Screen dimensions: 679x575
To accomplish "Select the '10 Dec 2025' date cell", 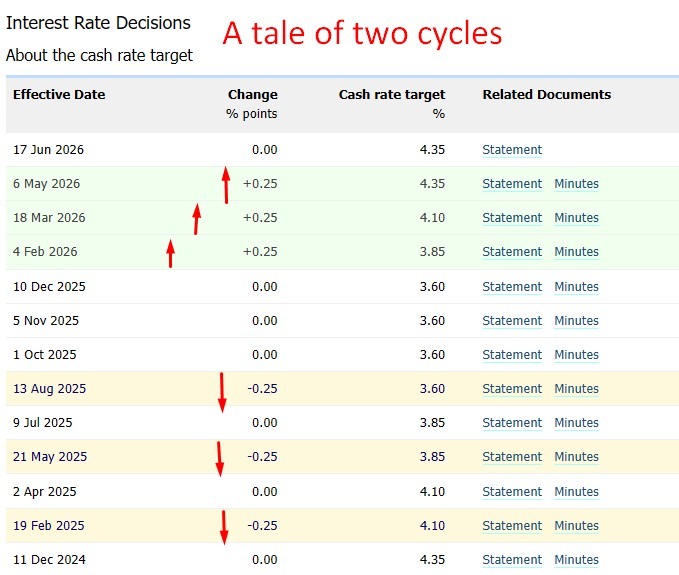I will click(x=49, y=287).
